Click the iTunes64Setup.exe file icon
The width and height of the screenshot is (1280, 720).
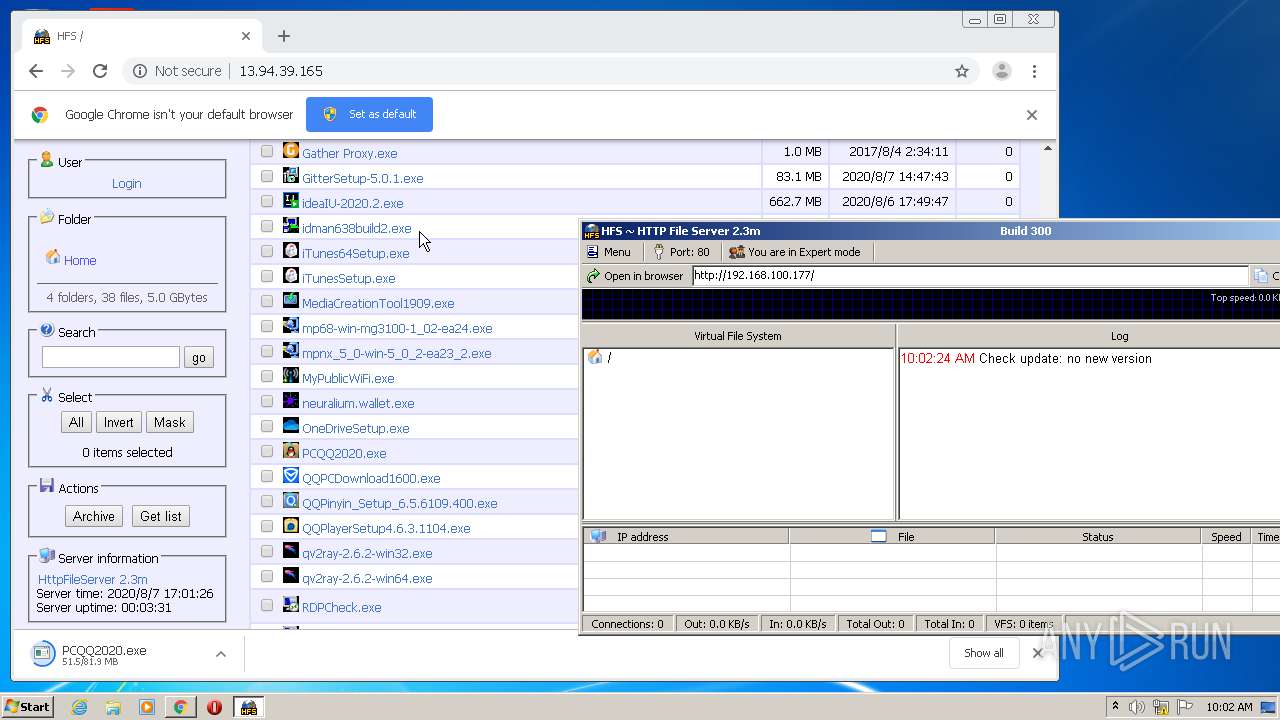291,251
